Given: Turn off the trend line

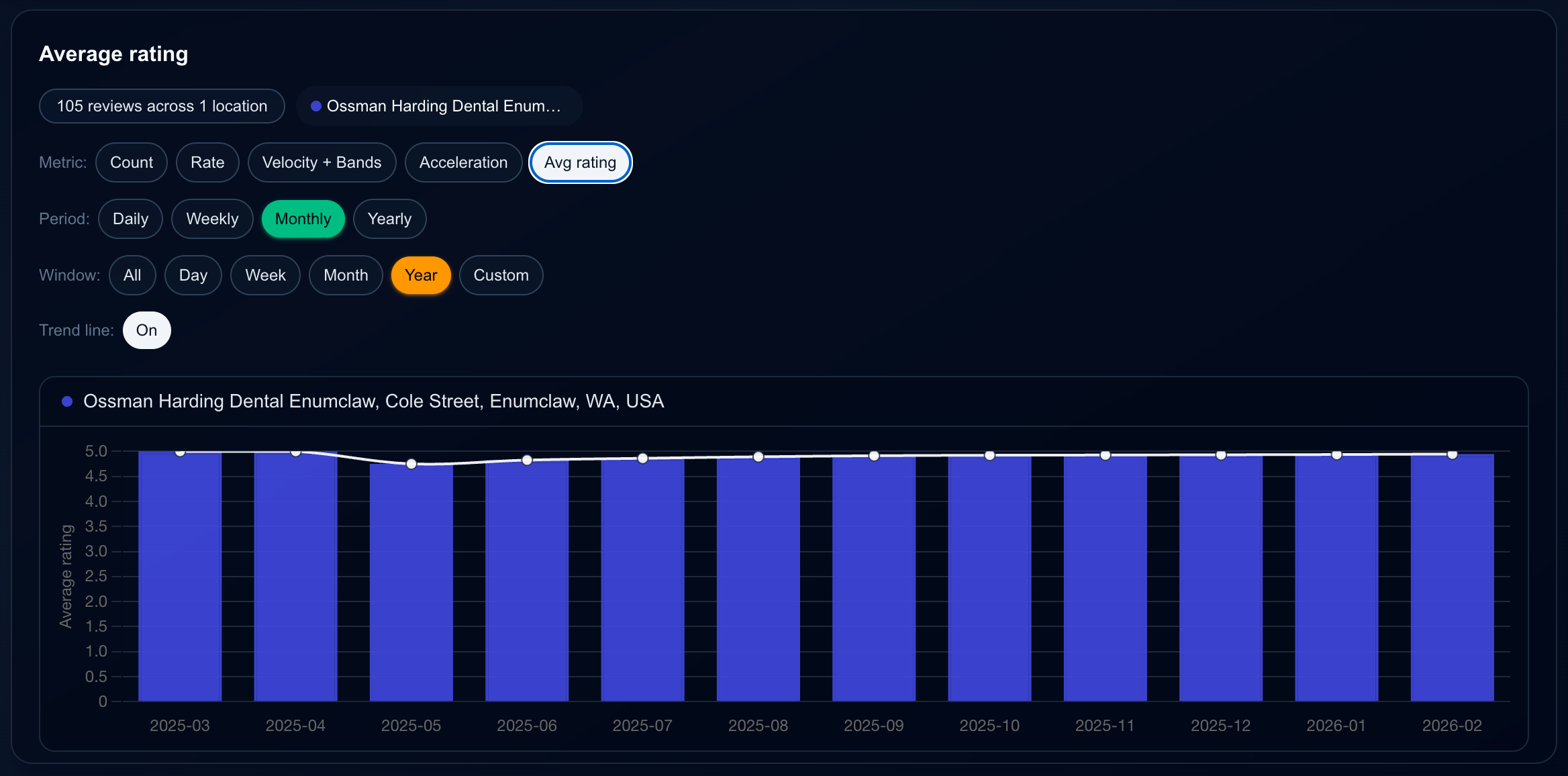Looking at the screenshot, I should tap(146, 330).
